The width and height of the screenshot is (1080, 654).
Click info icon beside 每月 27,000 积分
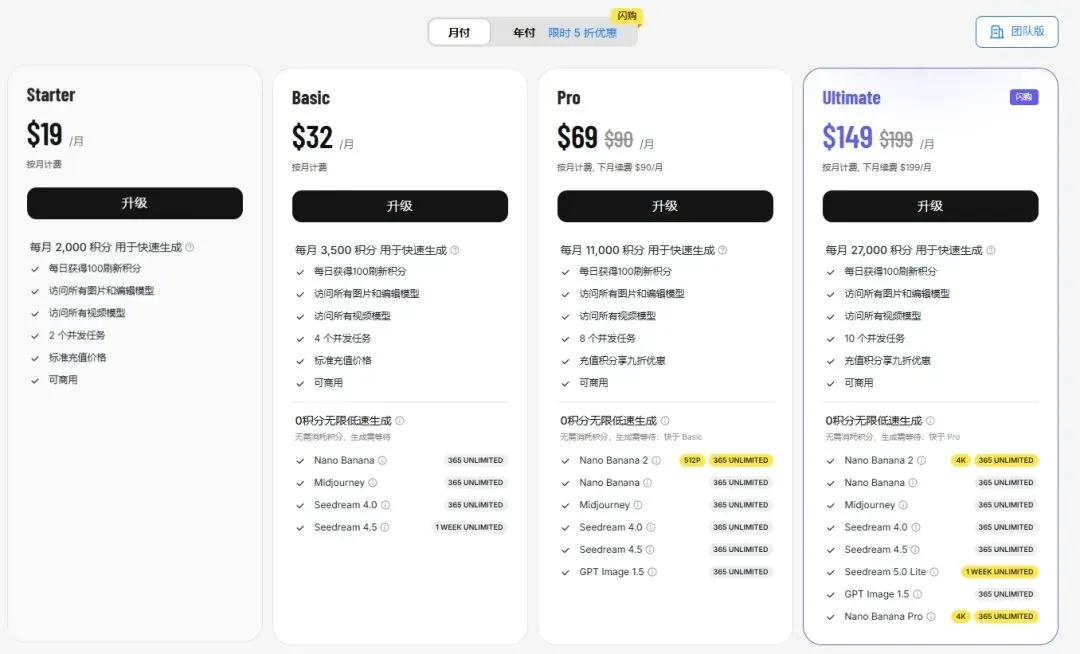(x=990, y=250)
